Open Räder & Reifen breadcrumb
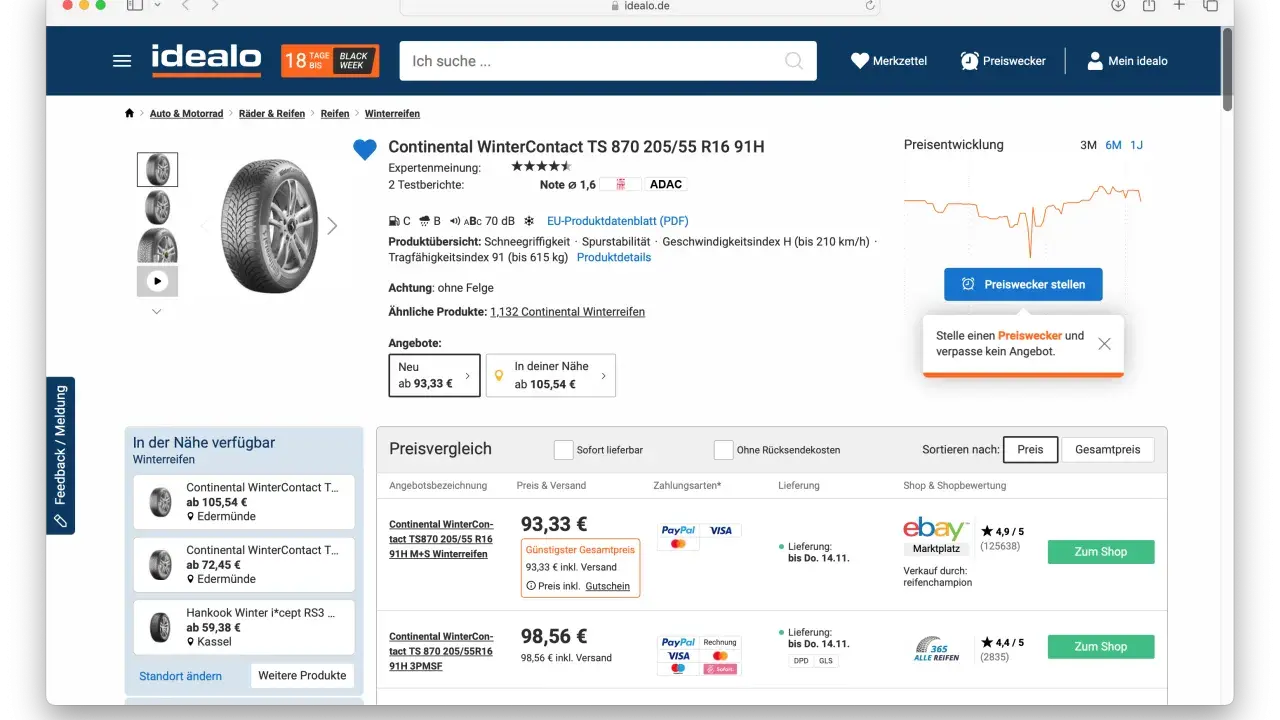This screenshot has width=1280, height=720. [272, 114]
